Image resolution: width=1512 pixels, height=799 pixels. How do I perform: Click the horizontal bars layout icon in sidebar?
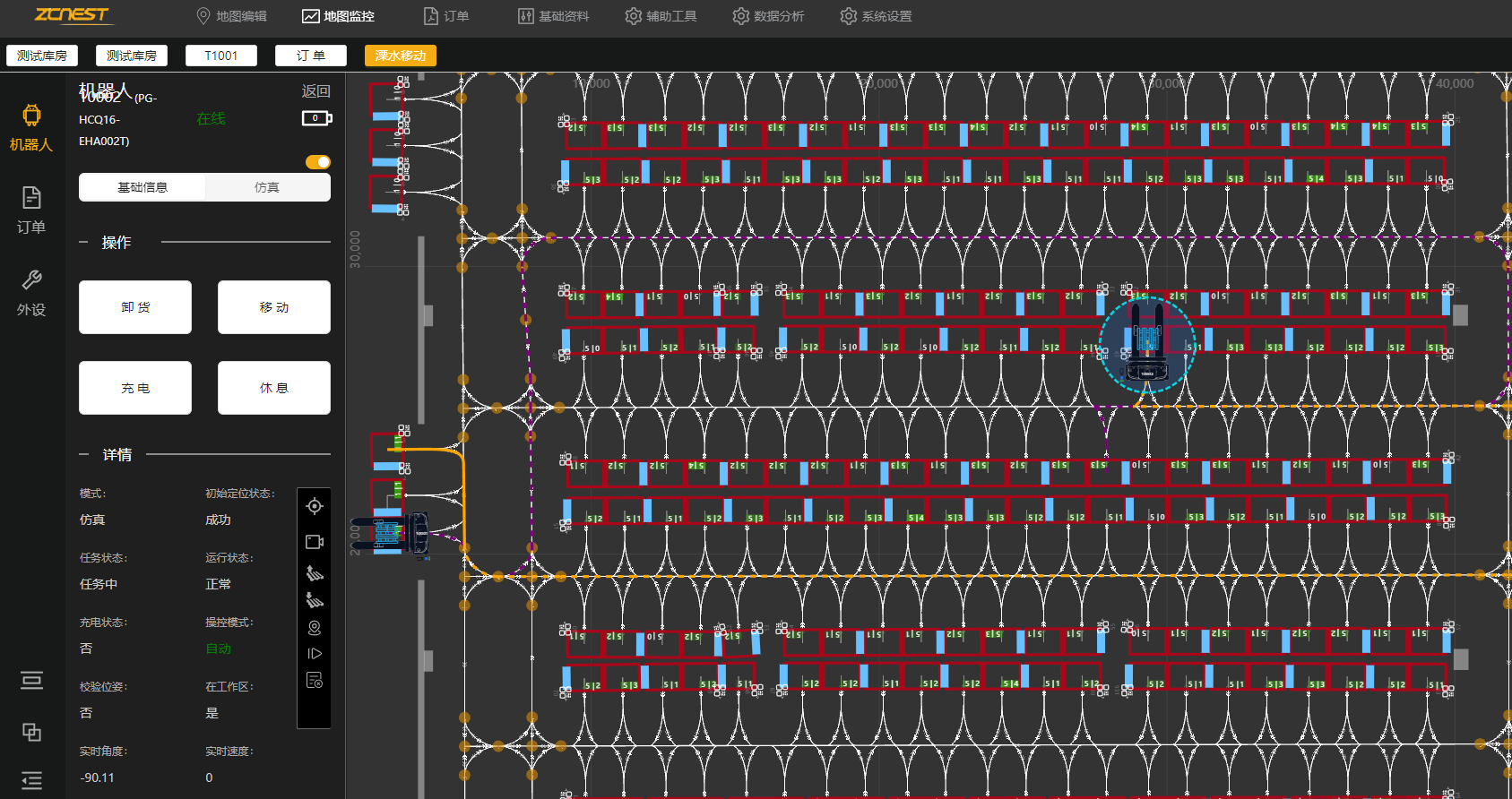[31, 681]
